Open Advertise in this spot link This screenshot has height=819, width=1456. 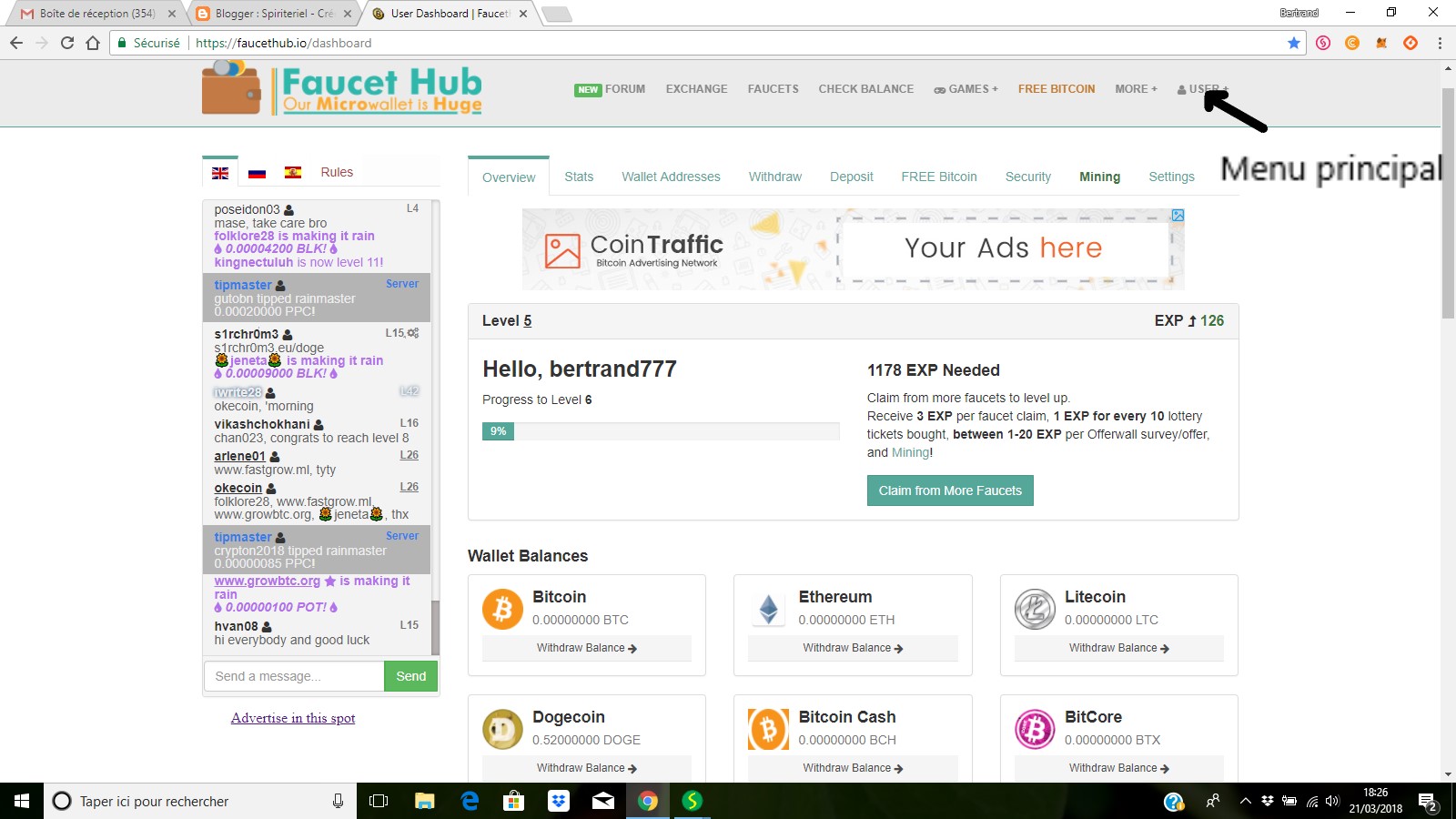click(x=293, y=718)
